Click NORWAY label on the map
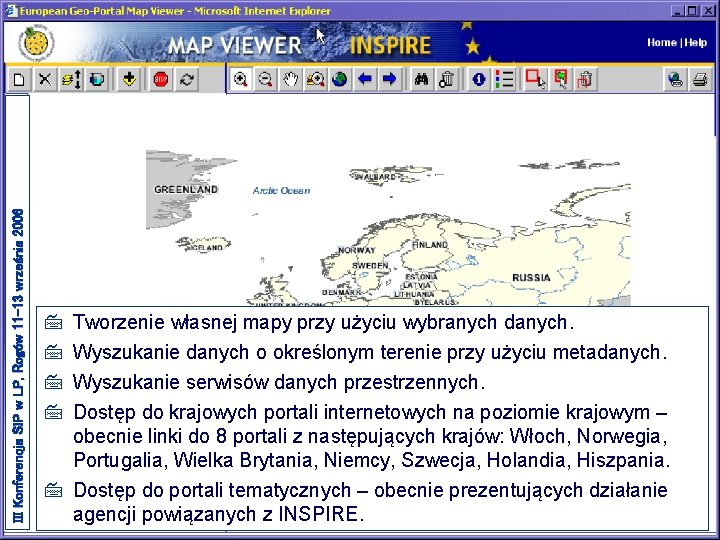The image size is (720, 540). (x=357, y=250)
